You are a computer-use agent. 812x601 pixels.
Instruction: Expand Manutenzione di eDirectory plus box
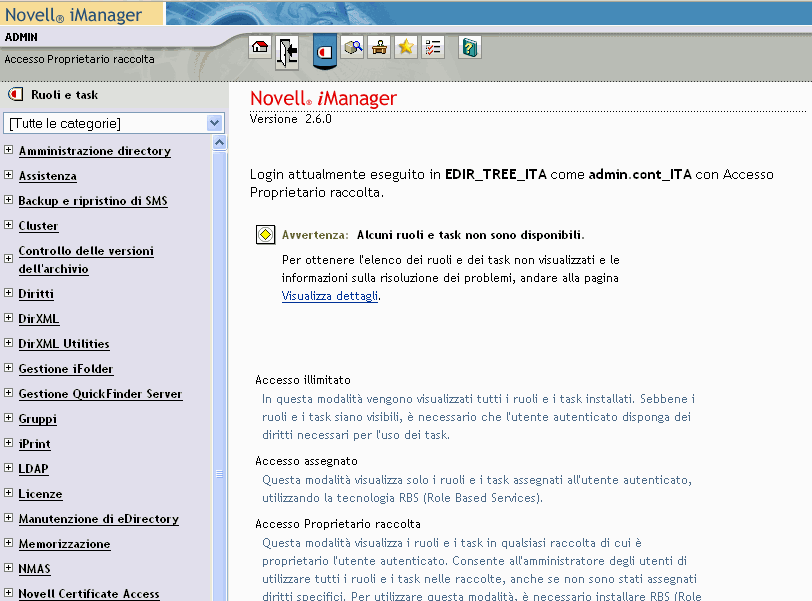pyautogui.click(x=8, y=517)
